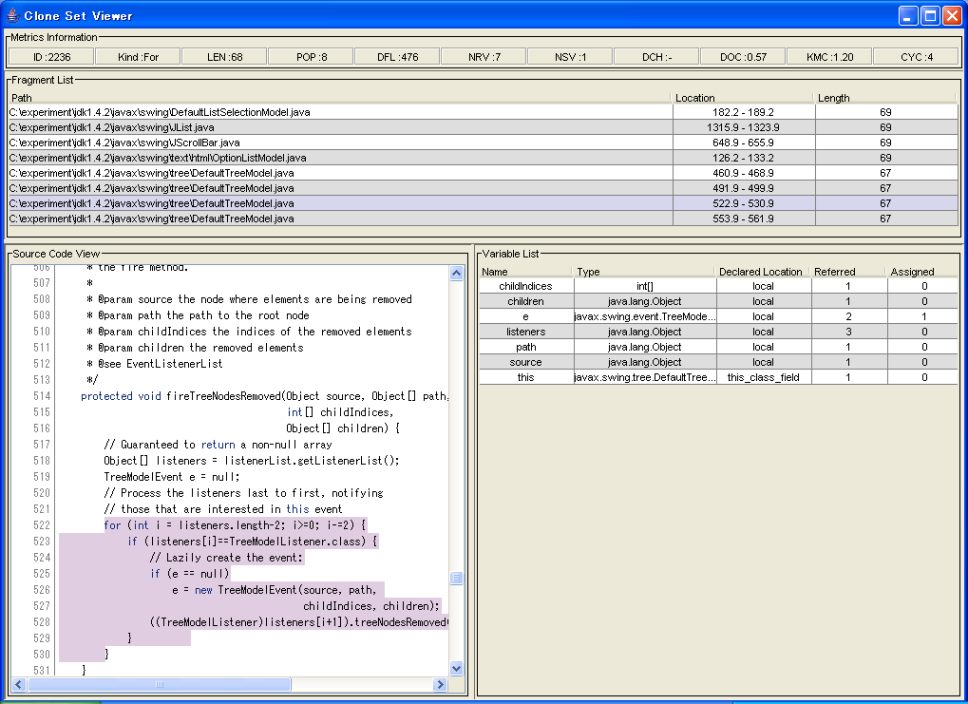Viewport: 968px width, 704px height.
Task: Sort fragment list by Location column header
Action: [743, 98]
